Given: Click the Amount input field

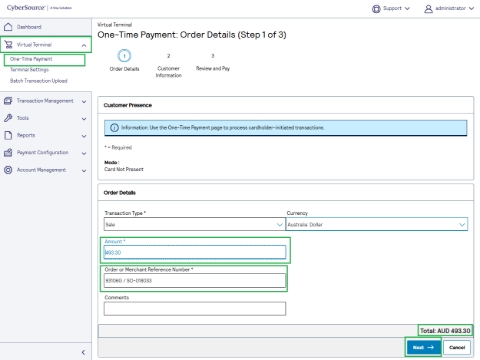Looking at the screenshot, I should (x=195, y=252).
